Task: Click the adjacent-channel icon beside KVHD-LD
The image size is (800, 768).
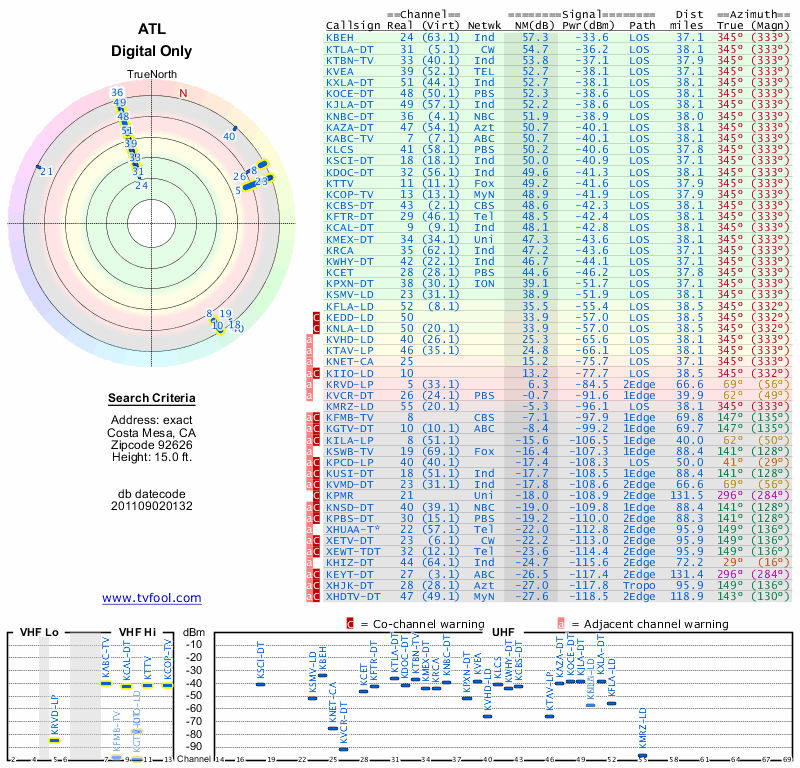Action: pos(309,340)
